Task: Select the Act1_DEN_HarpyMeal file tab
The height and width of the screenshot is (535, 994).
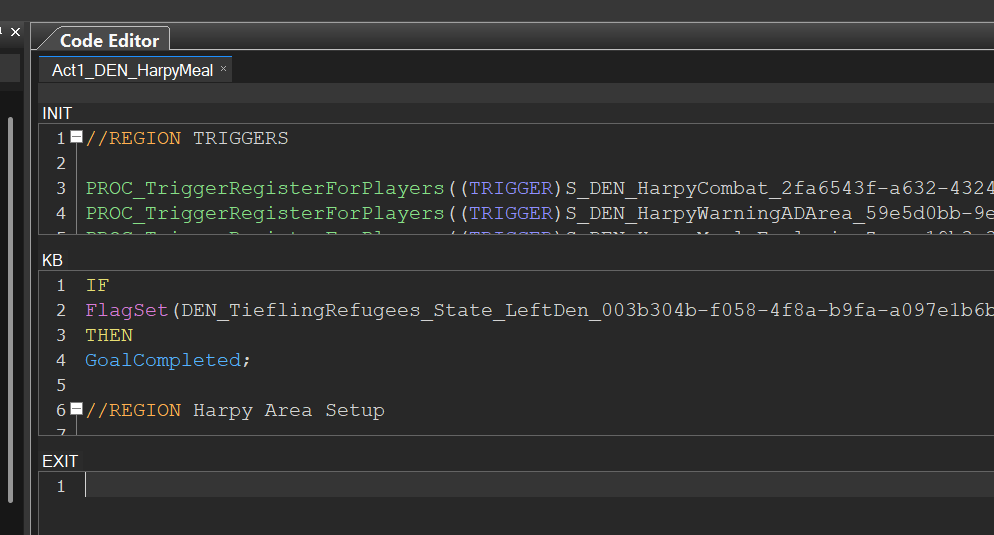Action: [x=132, y=70]
